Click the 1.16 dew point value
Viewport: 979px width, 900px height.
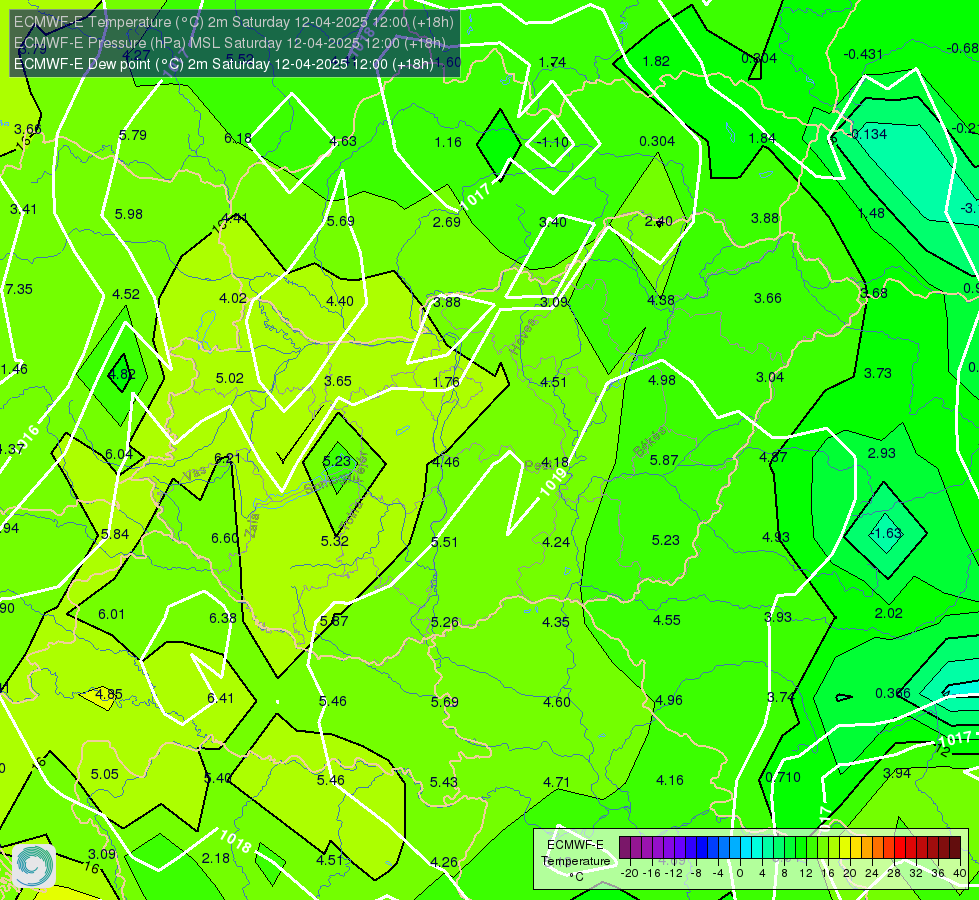point(448,142)
